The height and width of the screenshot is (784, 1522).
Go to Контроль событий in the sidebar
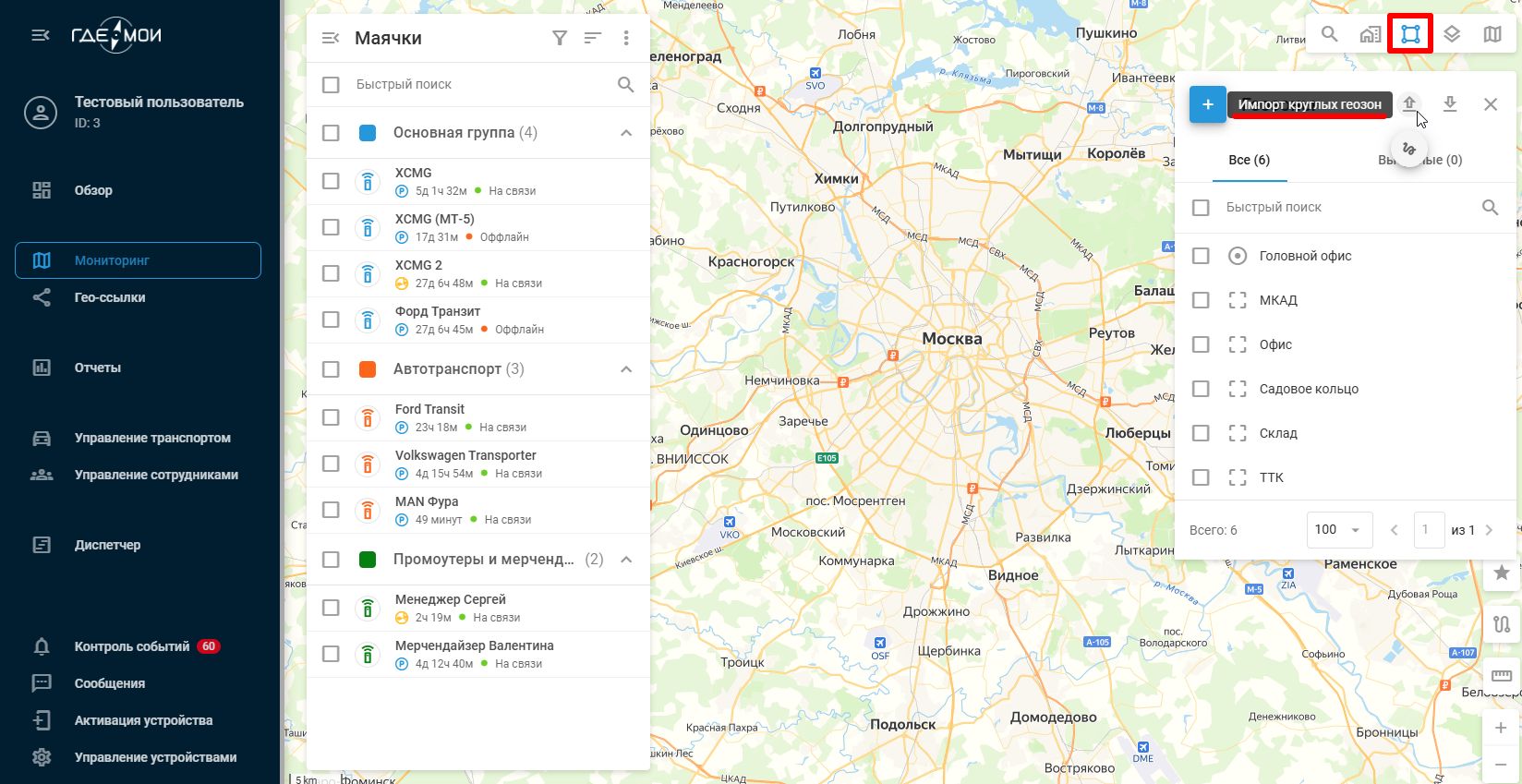pyautogui.click(x=132, y=646)
